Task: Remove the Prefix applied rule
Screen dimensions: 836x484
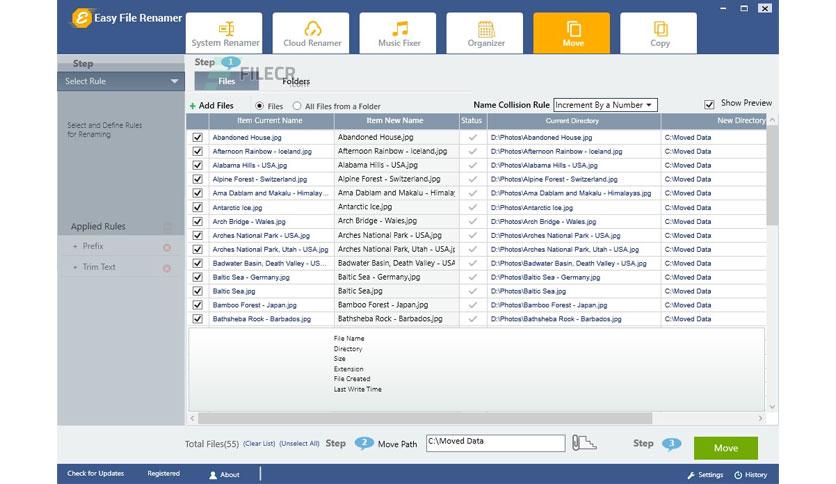Action: tap(167, 247)
